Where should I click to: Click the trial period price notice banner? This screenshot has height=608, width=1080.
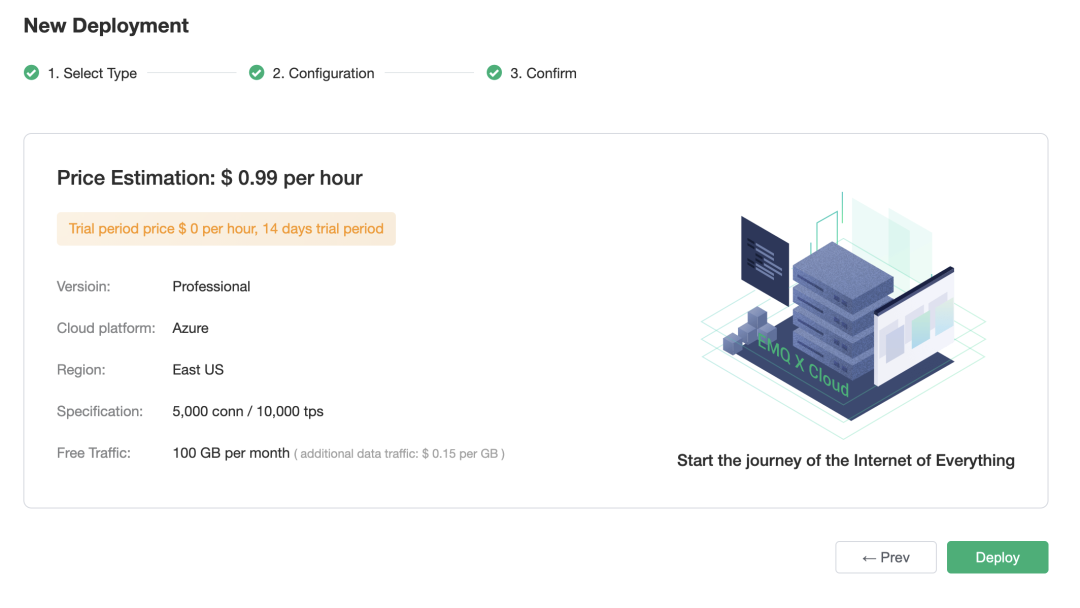click(226, 229)
